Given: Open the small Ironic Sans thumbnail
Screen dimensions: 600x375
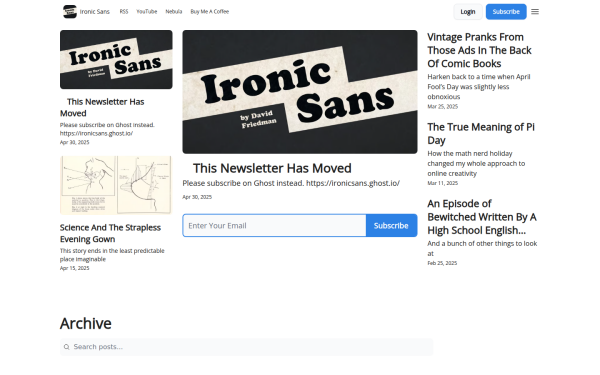Looking at the screenshot, I should click(x=116, y=60).
